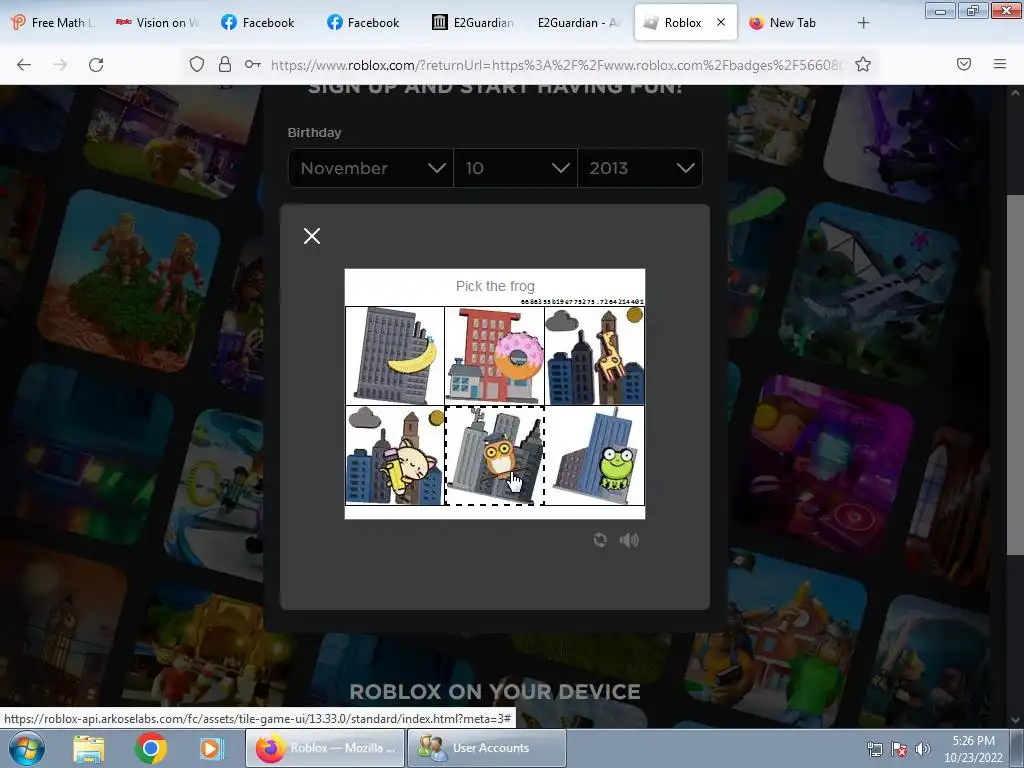This screenshot has height=768, width=1024.
Task: Select the cat climbing building tile
Action: 395,455
